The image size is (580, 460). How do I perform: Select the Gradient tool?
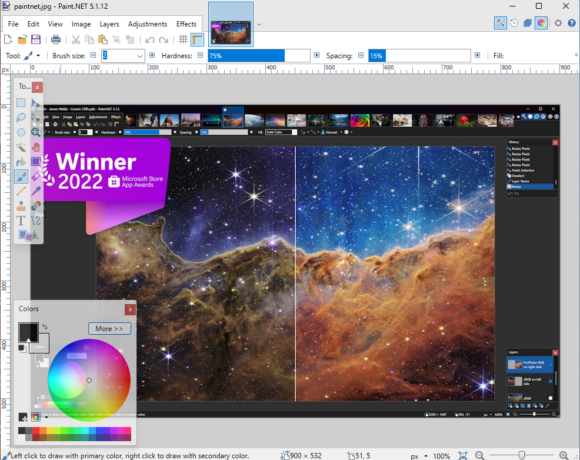tap(36, 162)
